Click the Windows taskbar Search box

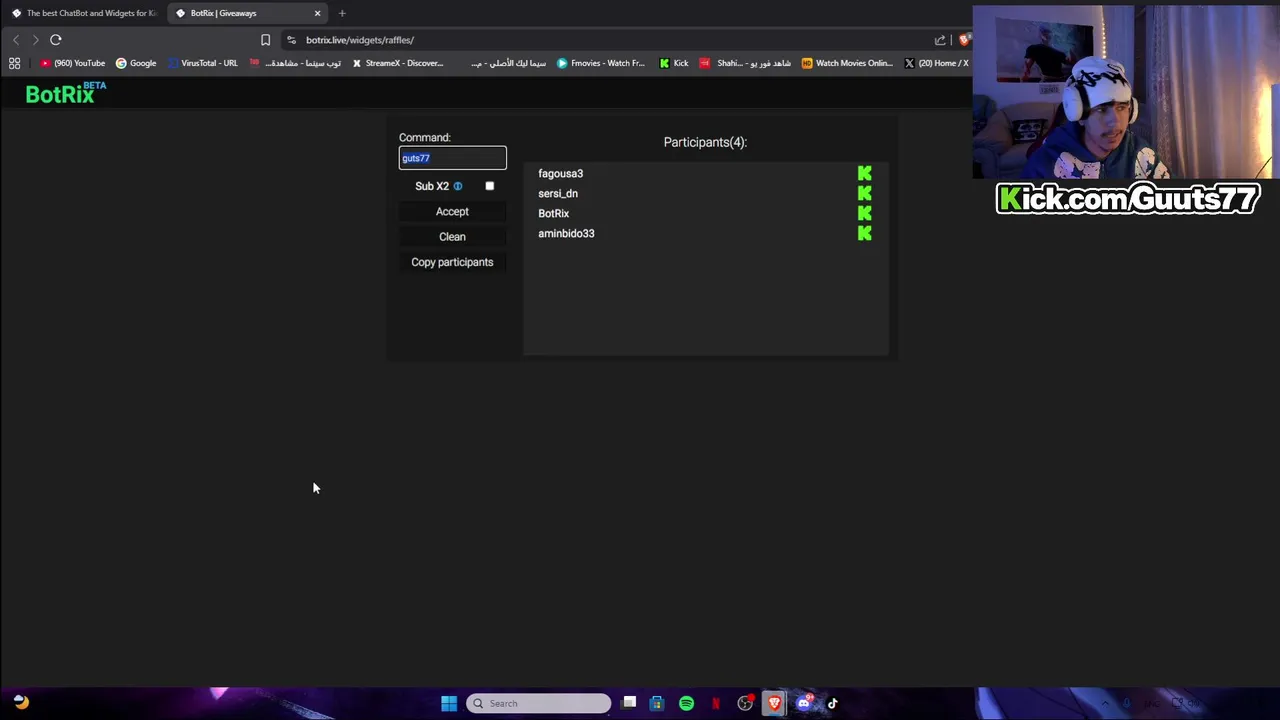(538, 703)
